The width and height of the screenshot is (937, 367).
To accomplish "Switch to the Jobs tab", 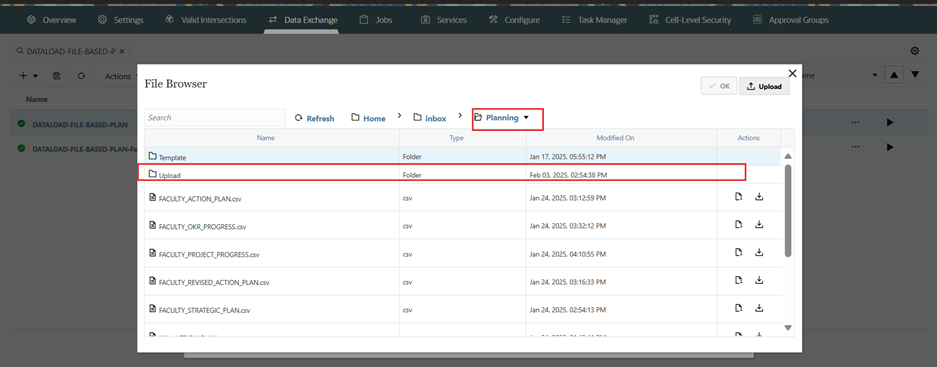I will point(376,20).
